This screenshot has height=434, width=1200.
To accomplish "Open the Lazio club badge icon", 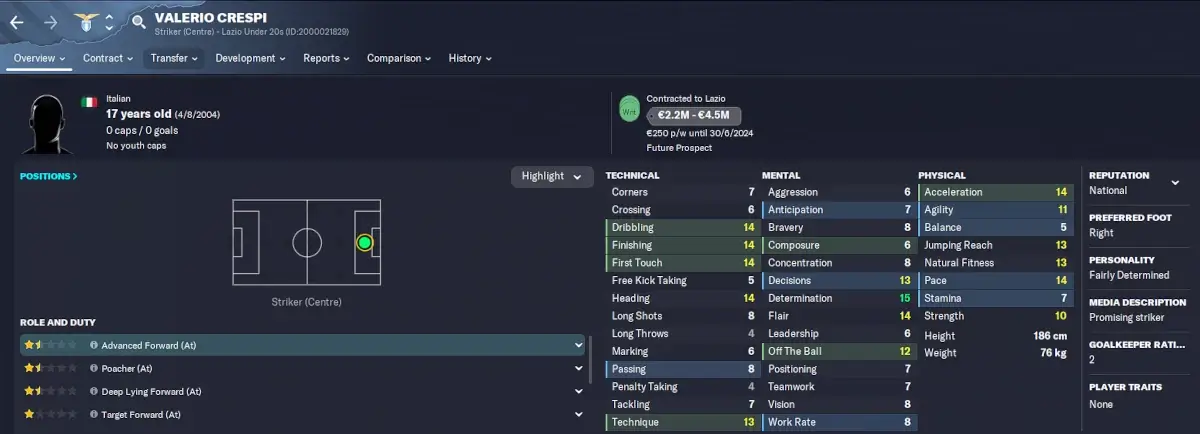I will pos(88,22).
